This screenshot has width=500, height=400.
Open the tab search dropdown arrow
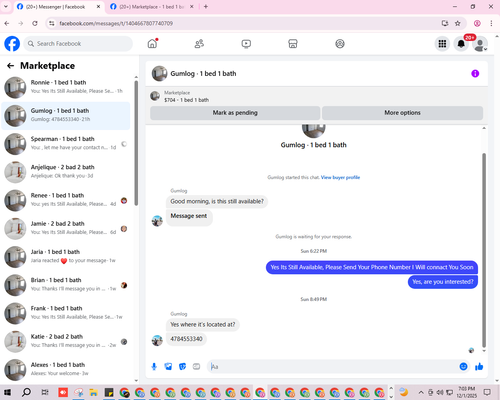(6, 7)
